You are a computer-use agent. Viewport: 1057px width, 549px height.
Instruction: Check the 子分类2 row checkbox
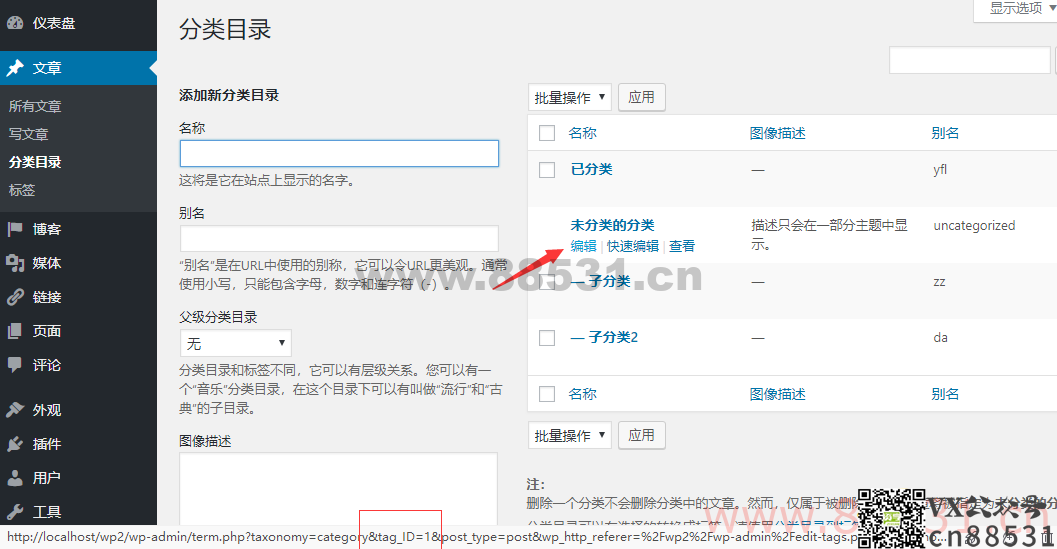[x=547, y=337]
